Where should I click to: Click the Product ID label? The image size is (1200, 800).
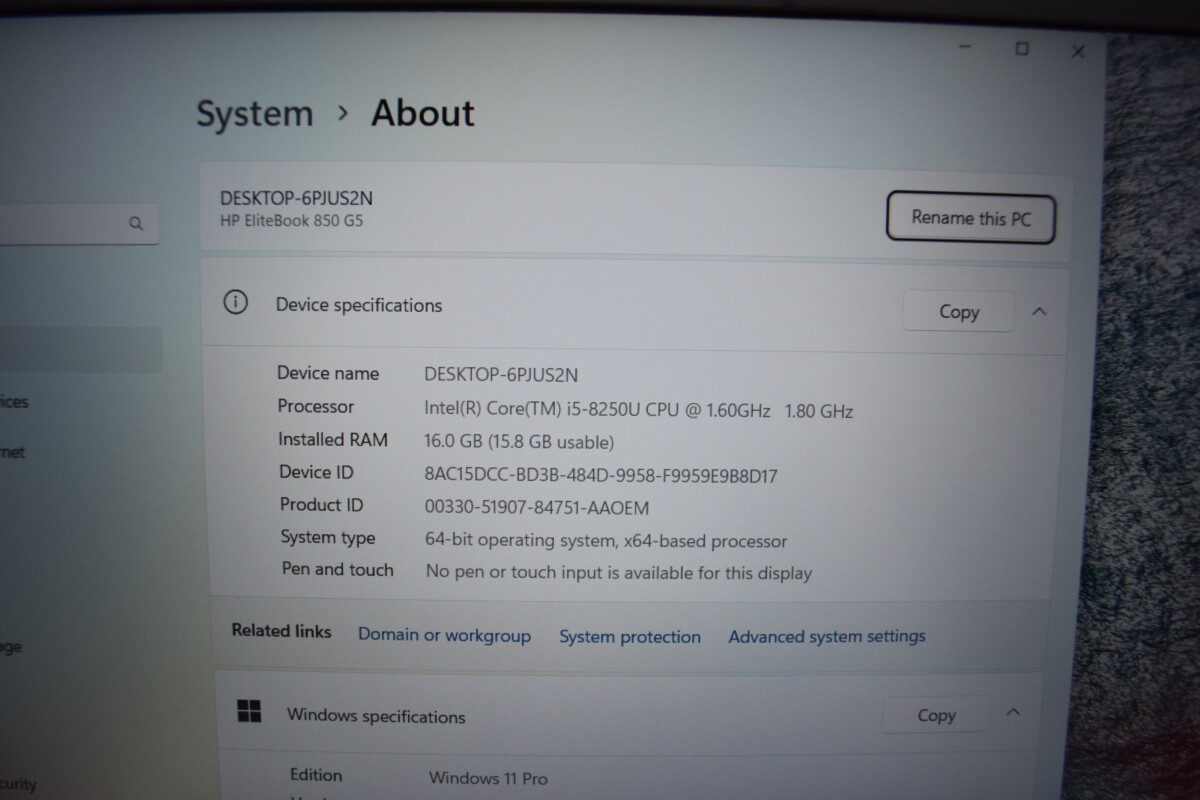coord(321,505)
